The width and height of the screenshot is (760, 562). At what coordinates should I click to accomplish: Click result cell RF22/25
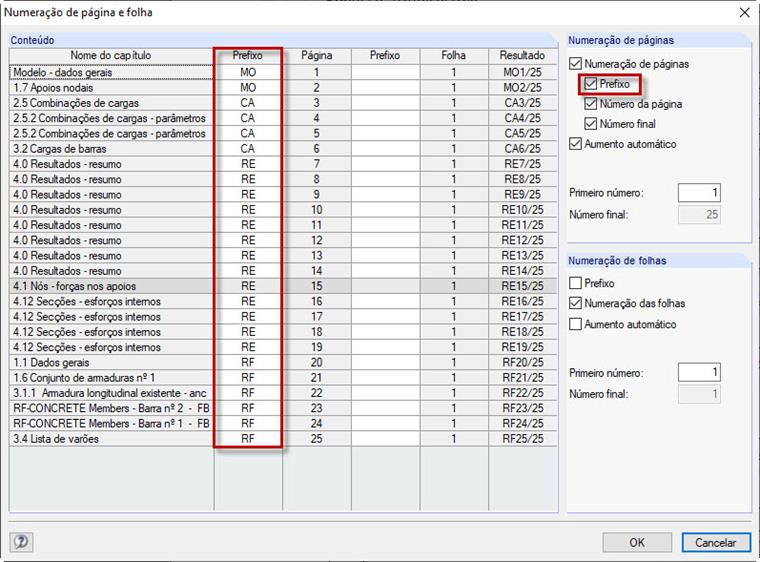522,393
